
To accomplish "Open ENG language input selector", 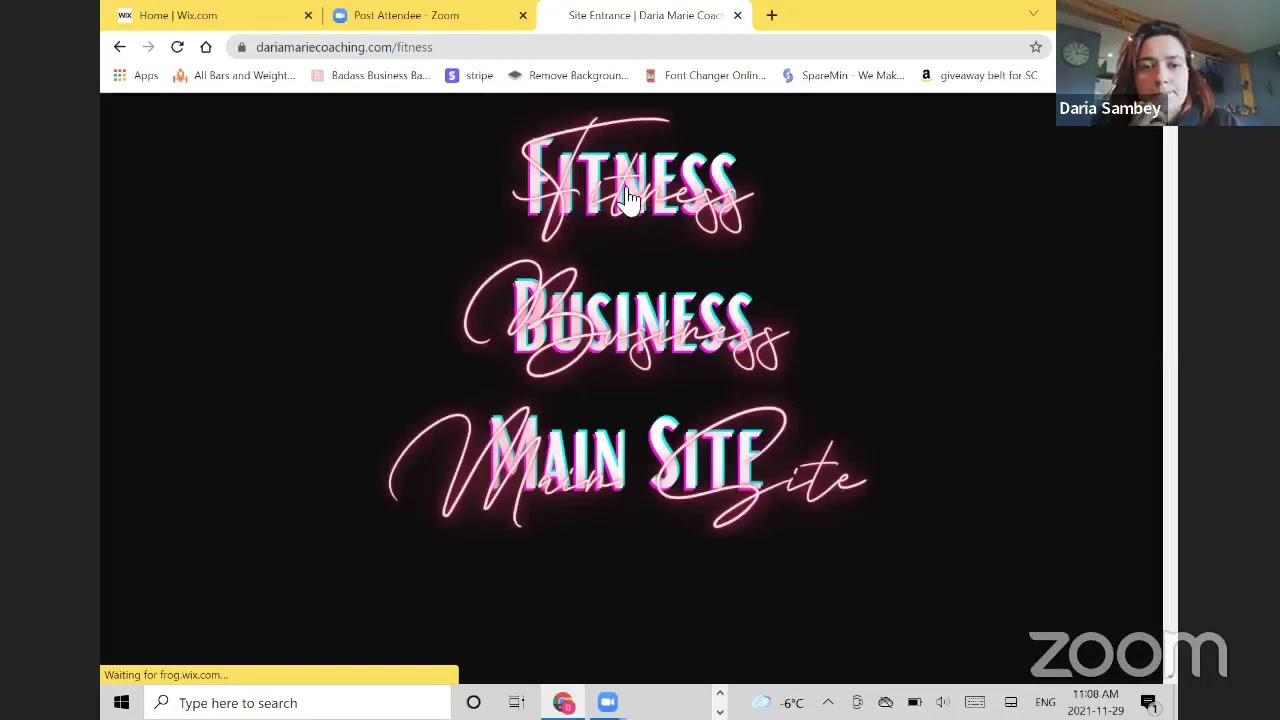I will point(1045,702).
